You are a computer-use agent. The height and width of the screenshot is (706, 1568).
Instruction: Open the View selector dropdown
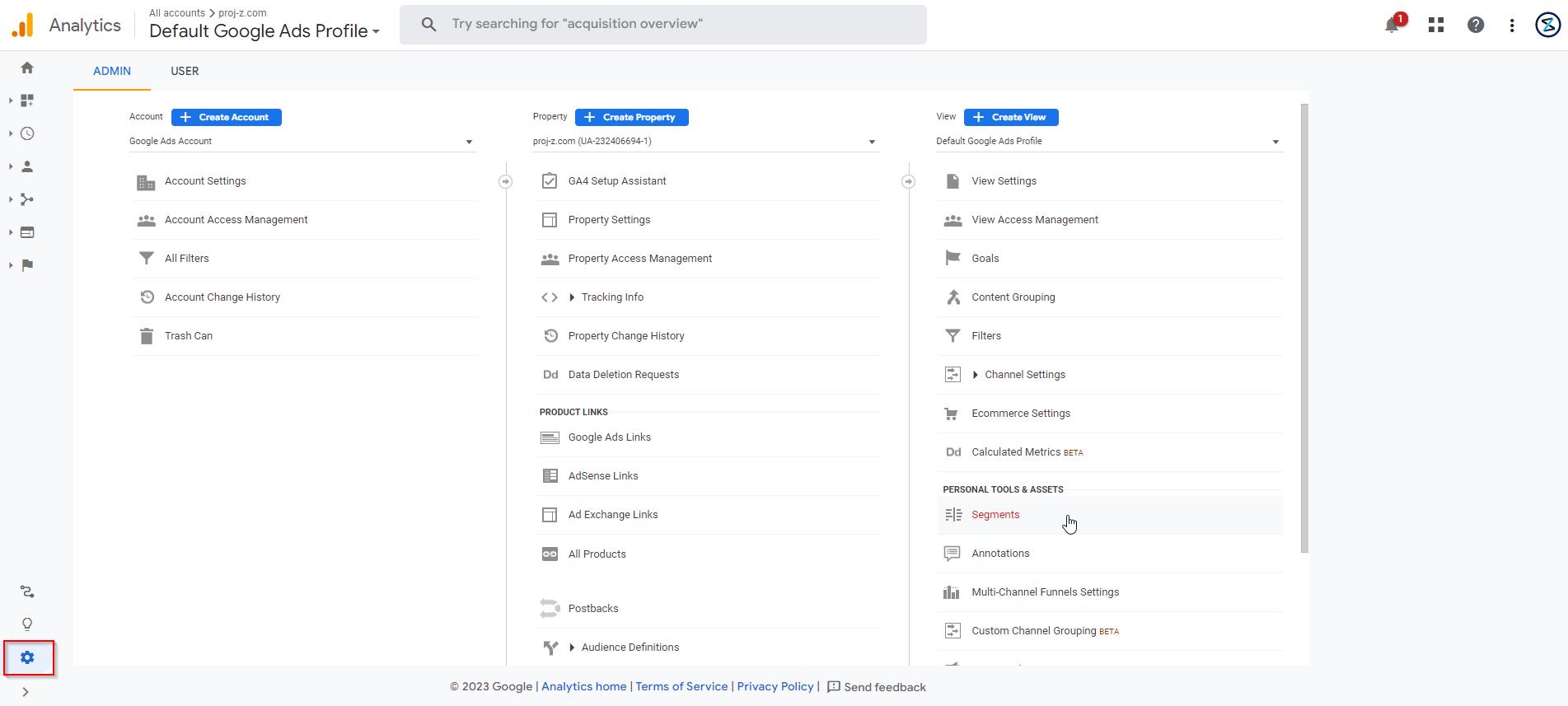[x=1108, y=142]
